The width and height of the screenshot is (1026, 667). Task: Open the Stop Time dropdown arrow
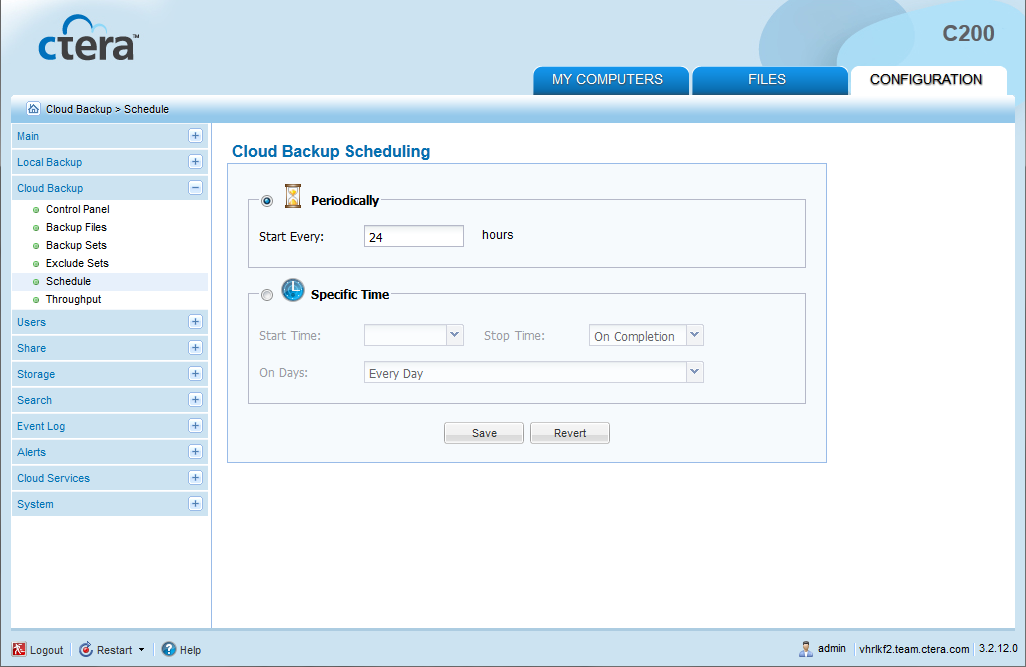tap(695, 335)
